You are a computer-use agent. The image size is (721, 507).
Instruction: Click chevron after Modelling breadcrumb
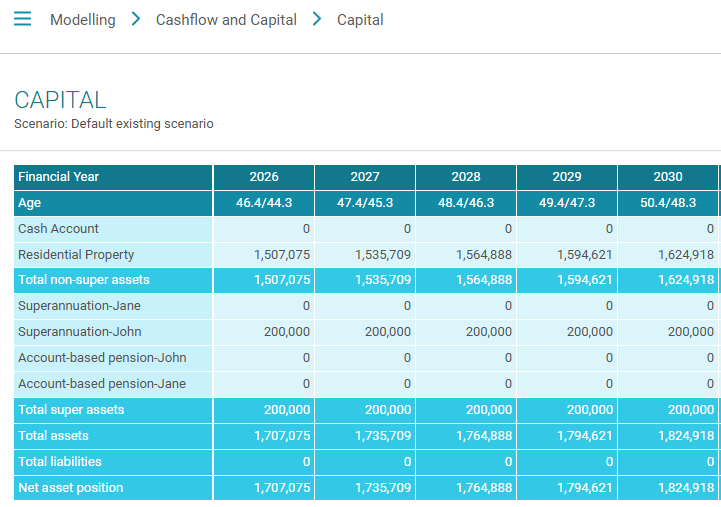coord(136,20)
